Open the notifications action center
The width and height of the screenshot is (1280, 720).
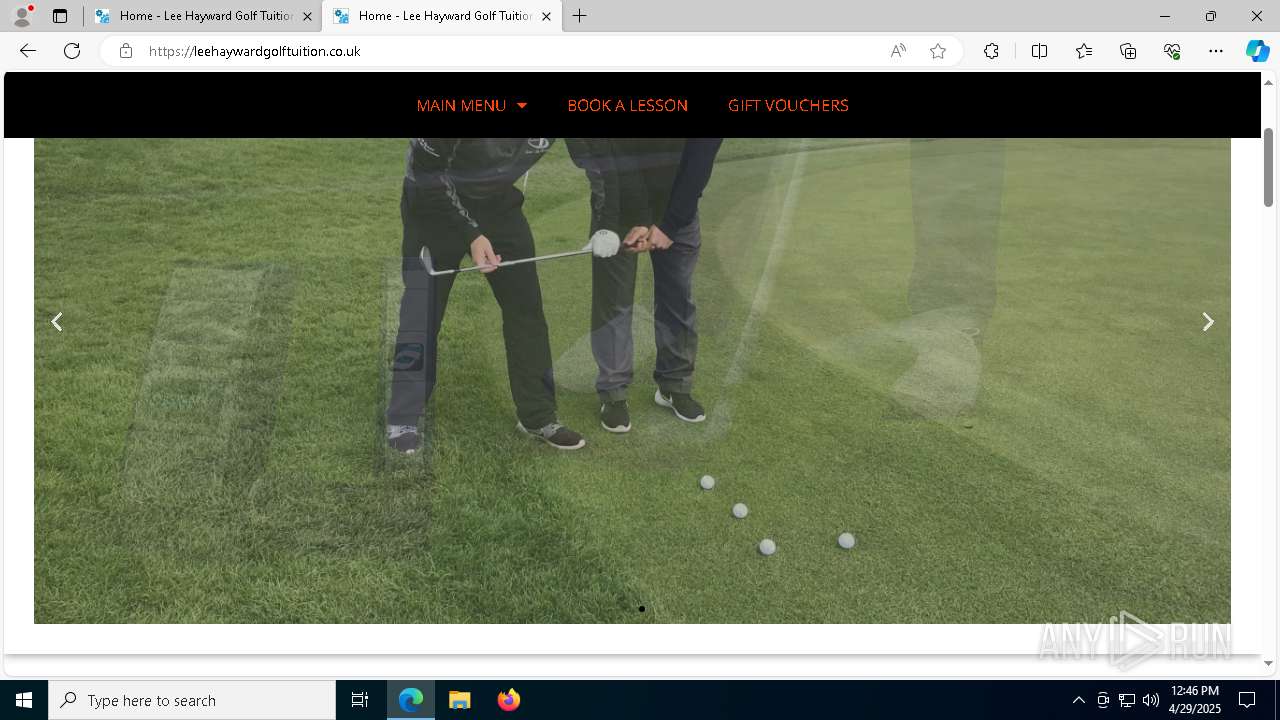point(1247,700)
